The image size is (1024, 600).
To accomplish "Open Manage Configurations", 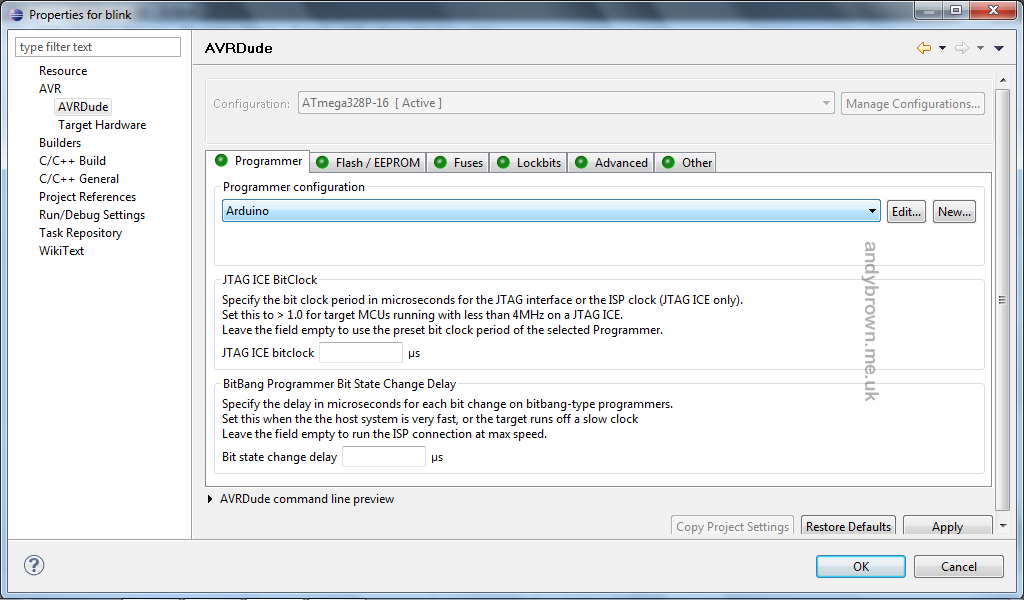I will coord(912,103).
